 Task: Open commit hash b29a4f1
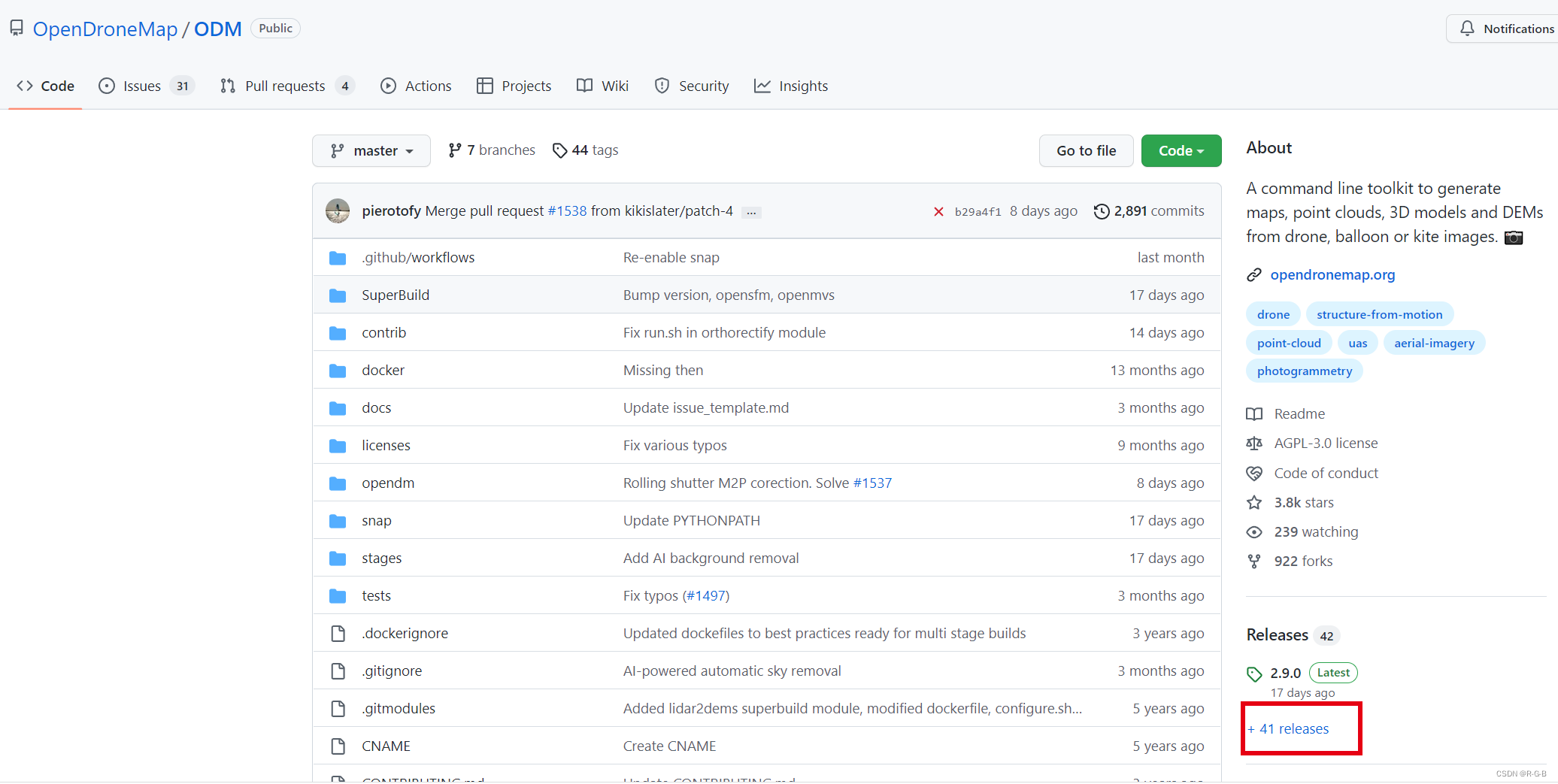(x=978, y=212)
